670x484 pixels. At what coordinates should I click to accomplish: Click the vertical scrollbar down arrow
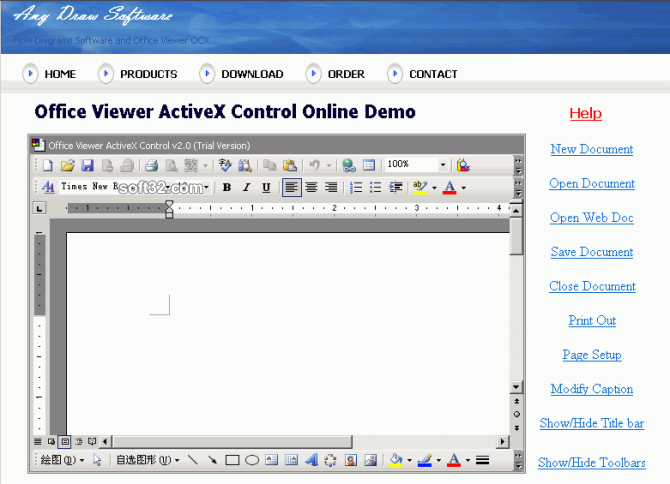pyautogui.click(x=516, y=387)
